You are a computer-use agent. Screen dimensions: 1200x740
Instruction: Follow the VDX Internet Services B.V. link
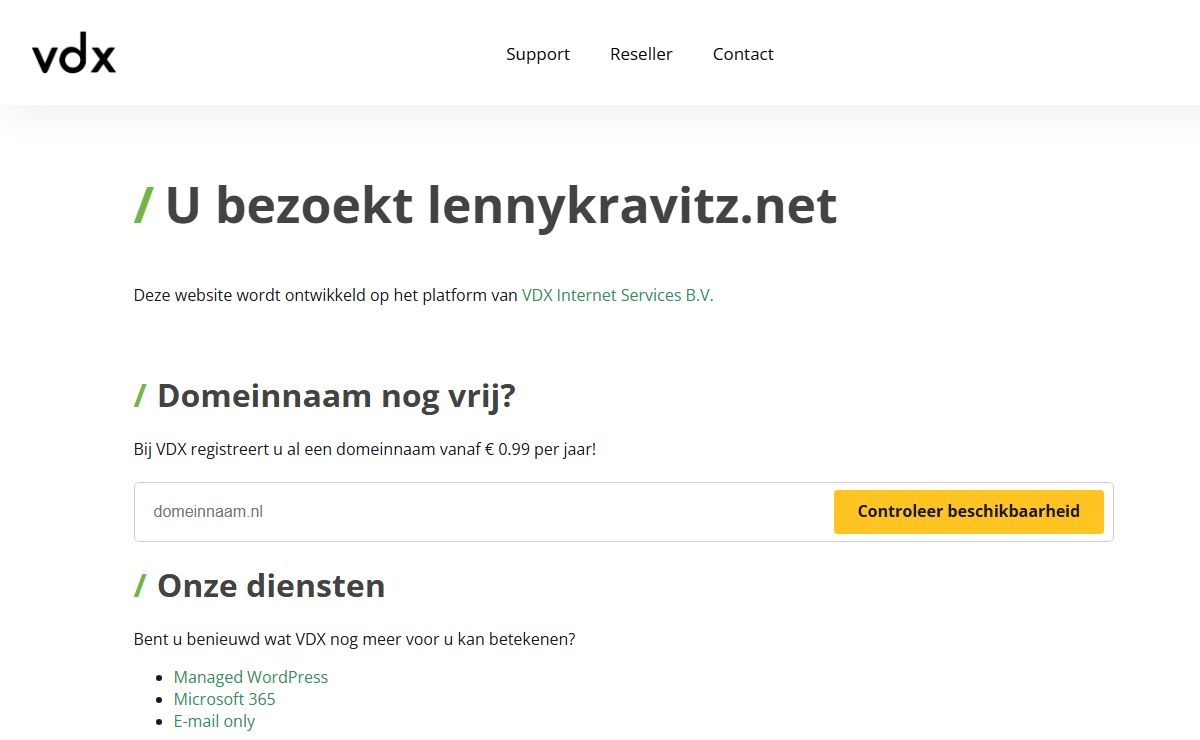[x=618, y=295]
